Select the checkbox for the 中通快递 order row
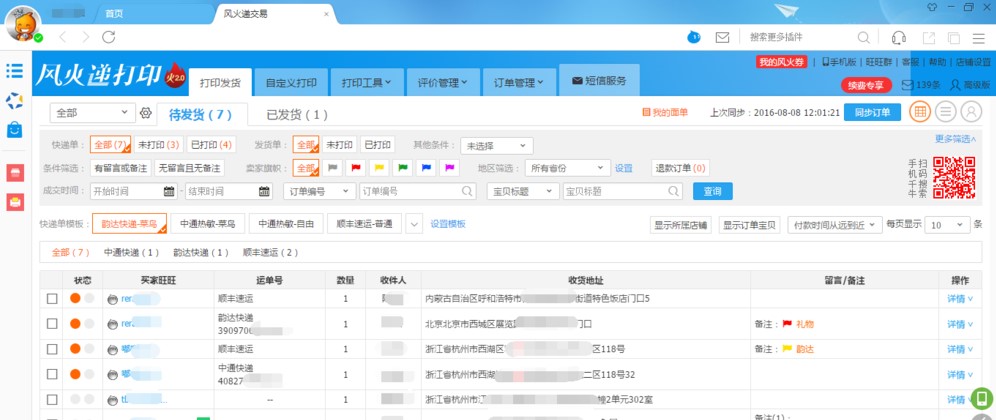Viewport: 996px width, 420px height. [x=52, y=375]
